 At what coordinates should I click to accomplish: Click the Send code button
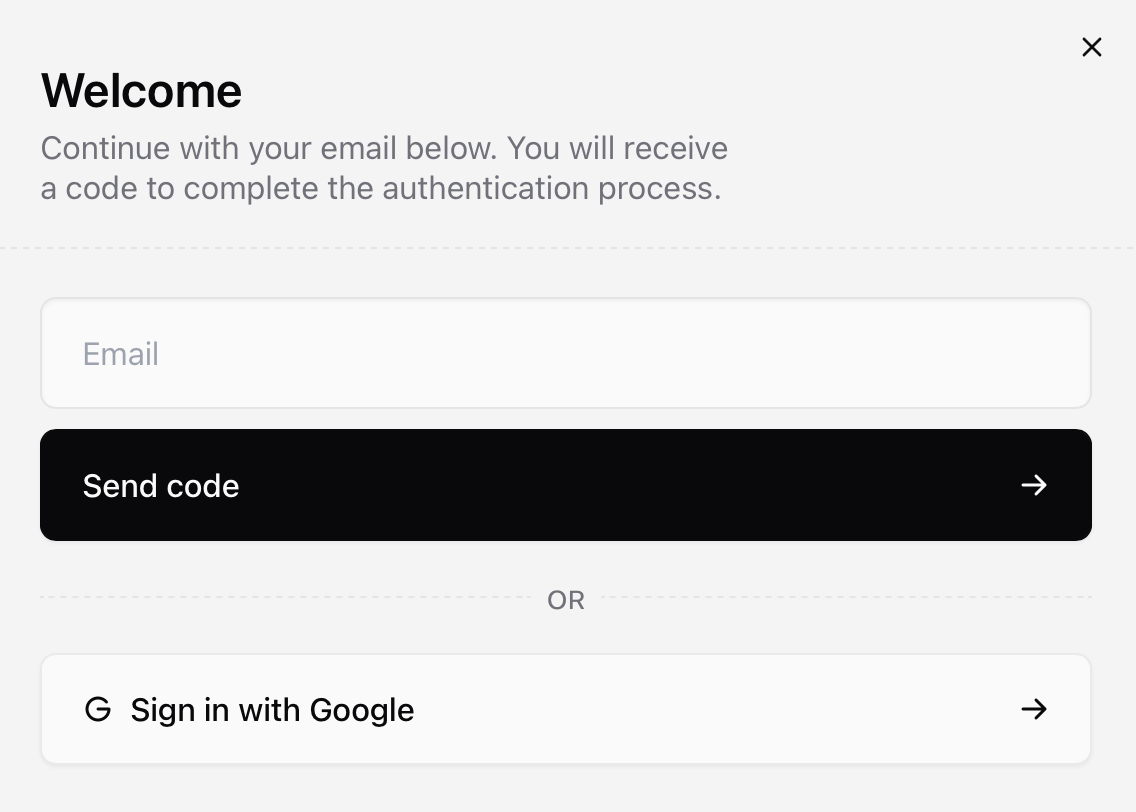click(x=566, y=485)
